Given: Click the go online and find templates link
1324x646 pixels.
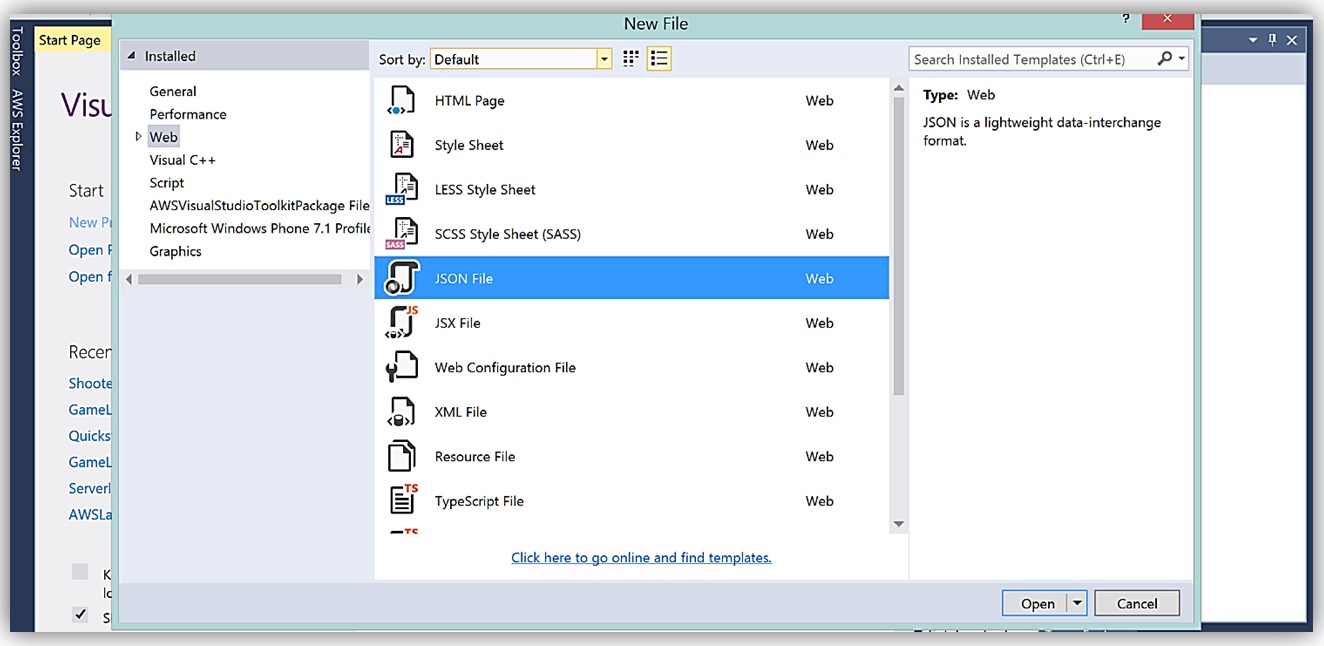Looking at the screenshot, I should tap(641, 558).
